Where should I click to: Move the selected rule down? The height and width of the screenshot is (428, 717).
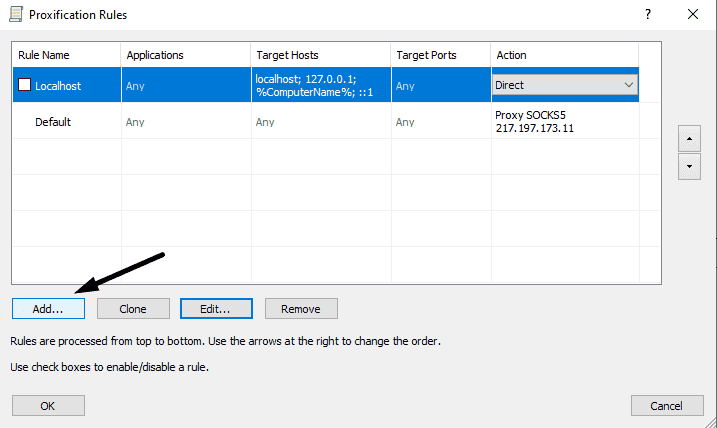[688, 166]
